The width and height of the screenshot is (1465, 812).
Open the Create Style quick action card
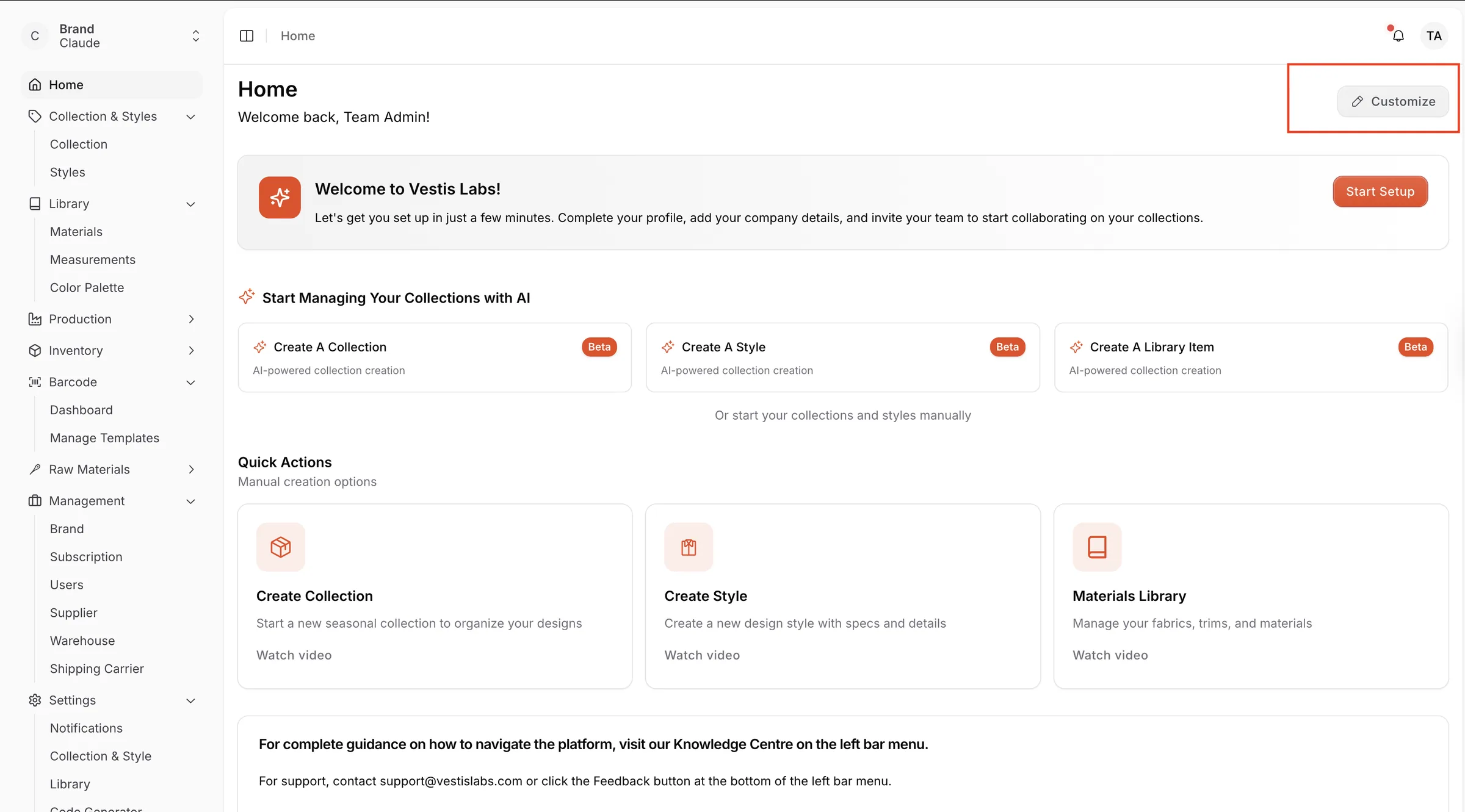(x=842, y=596)
